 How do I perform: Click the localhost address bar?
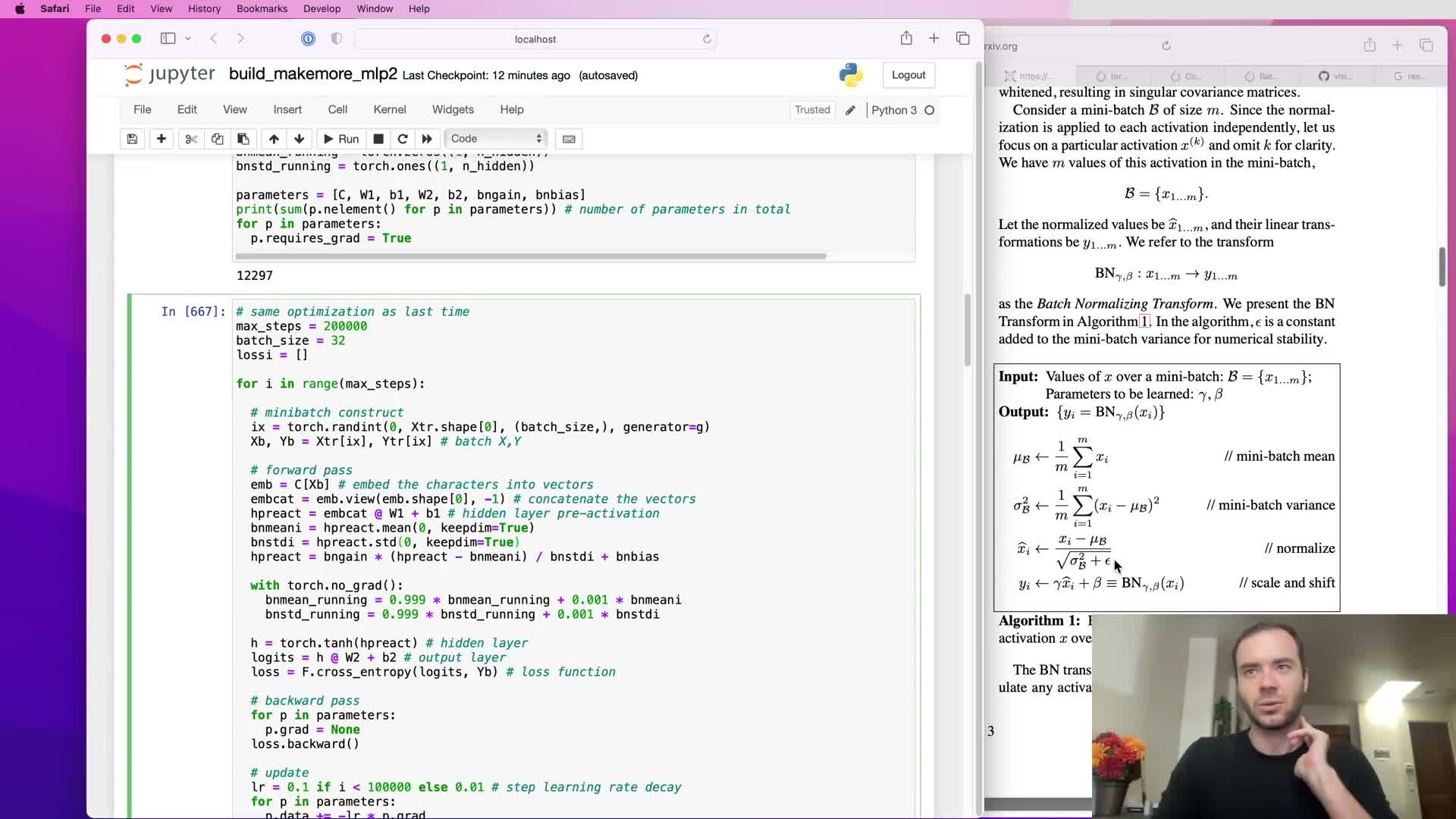(x=535, y=39)
